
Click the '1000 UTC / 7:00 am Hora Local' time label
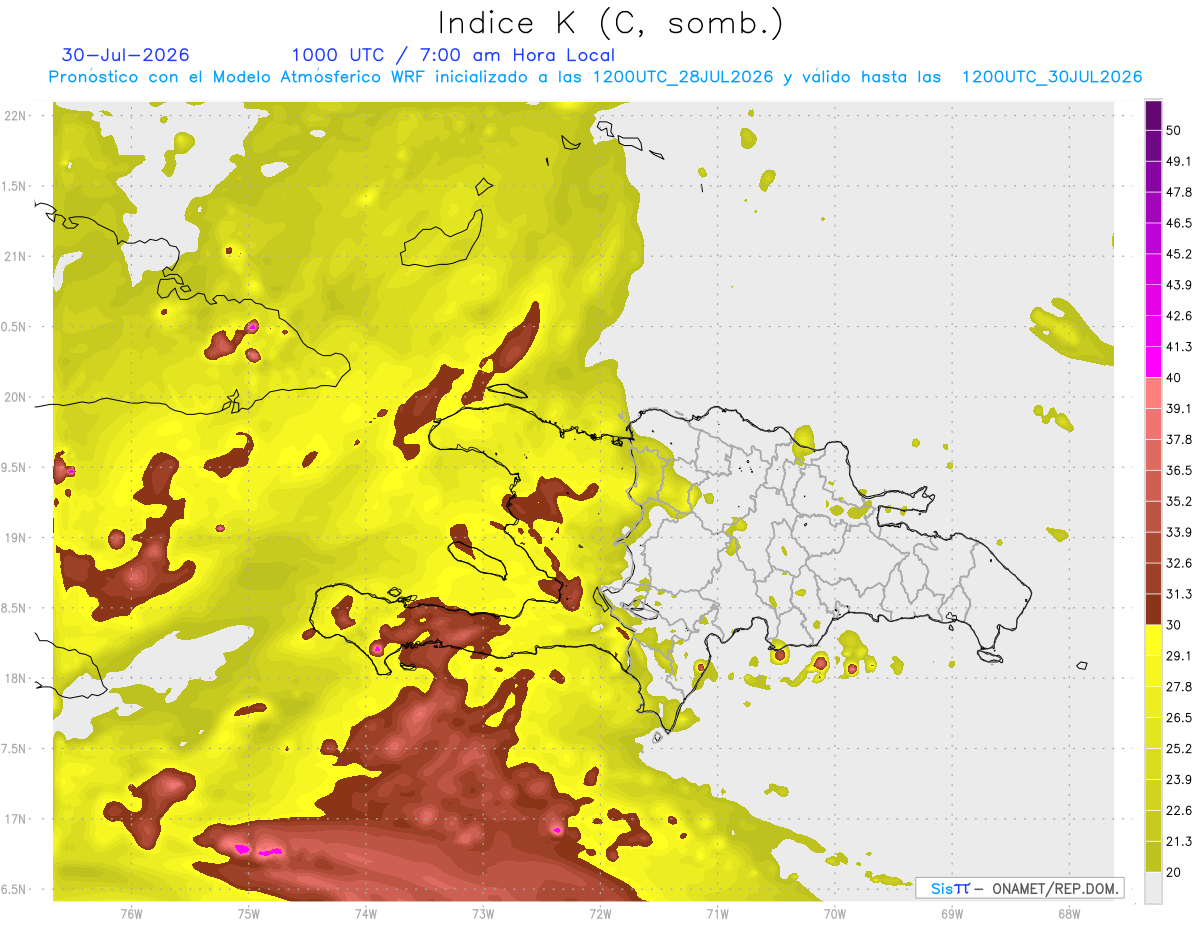tap(453, 55)
